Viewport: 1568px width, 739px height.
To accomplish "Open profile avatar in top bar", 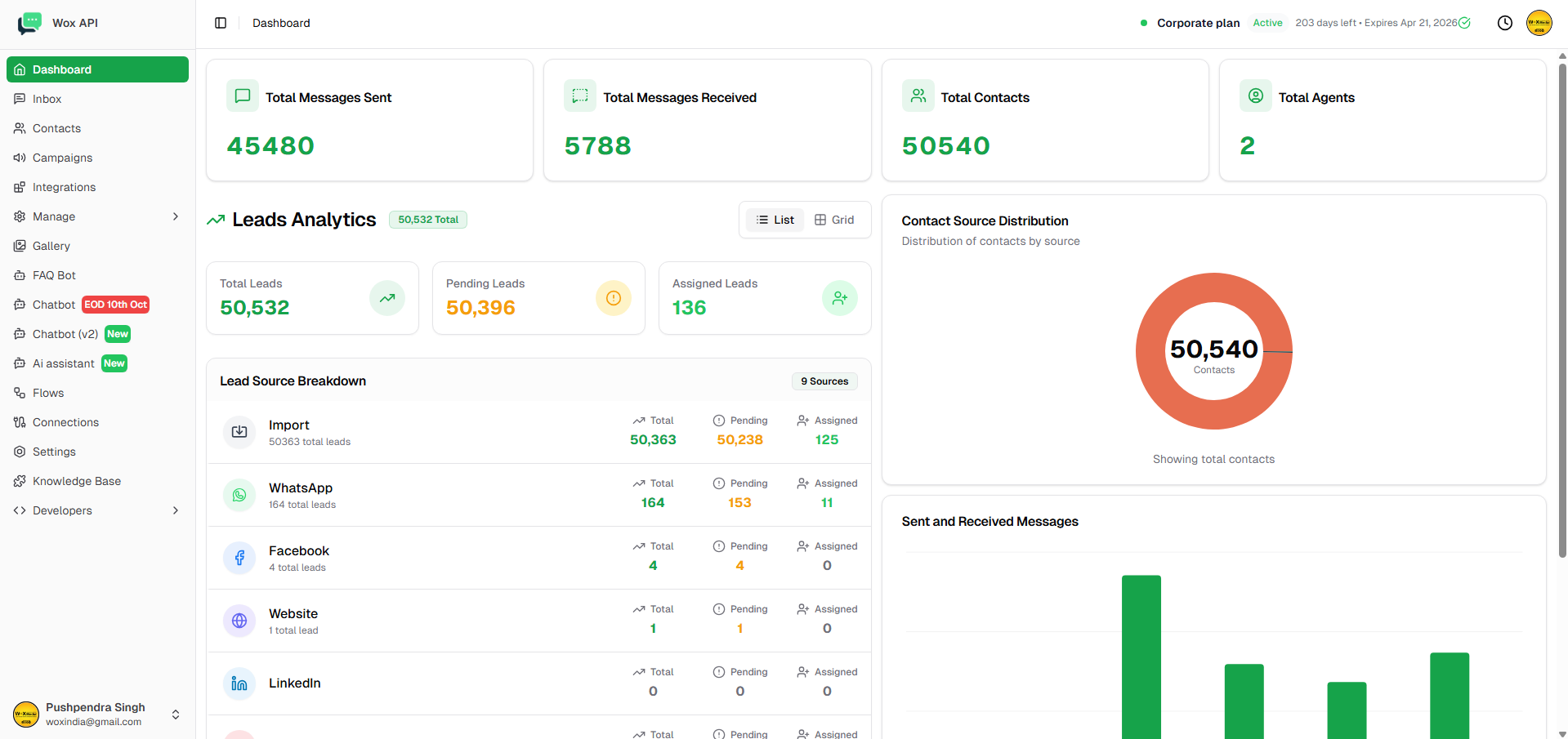I will pos(1539,23).
